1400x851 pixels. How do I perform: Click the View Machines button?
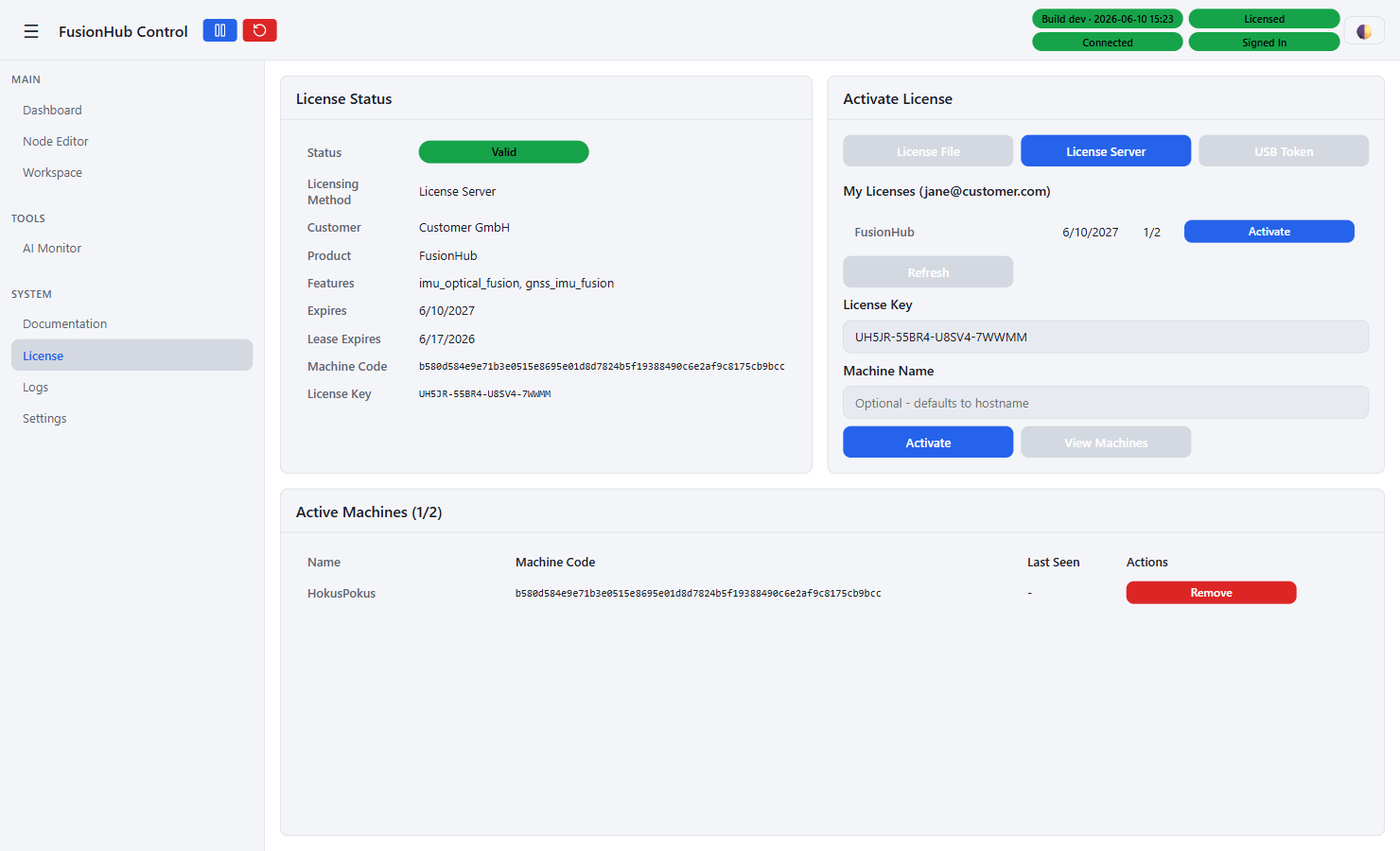tap(1106, 443)
